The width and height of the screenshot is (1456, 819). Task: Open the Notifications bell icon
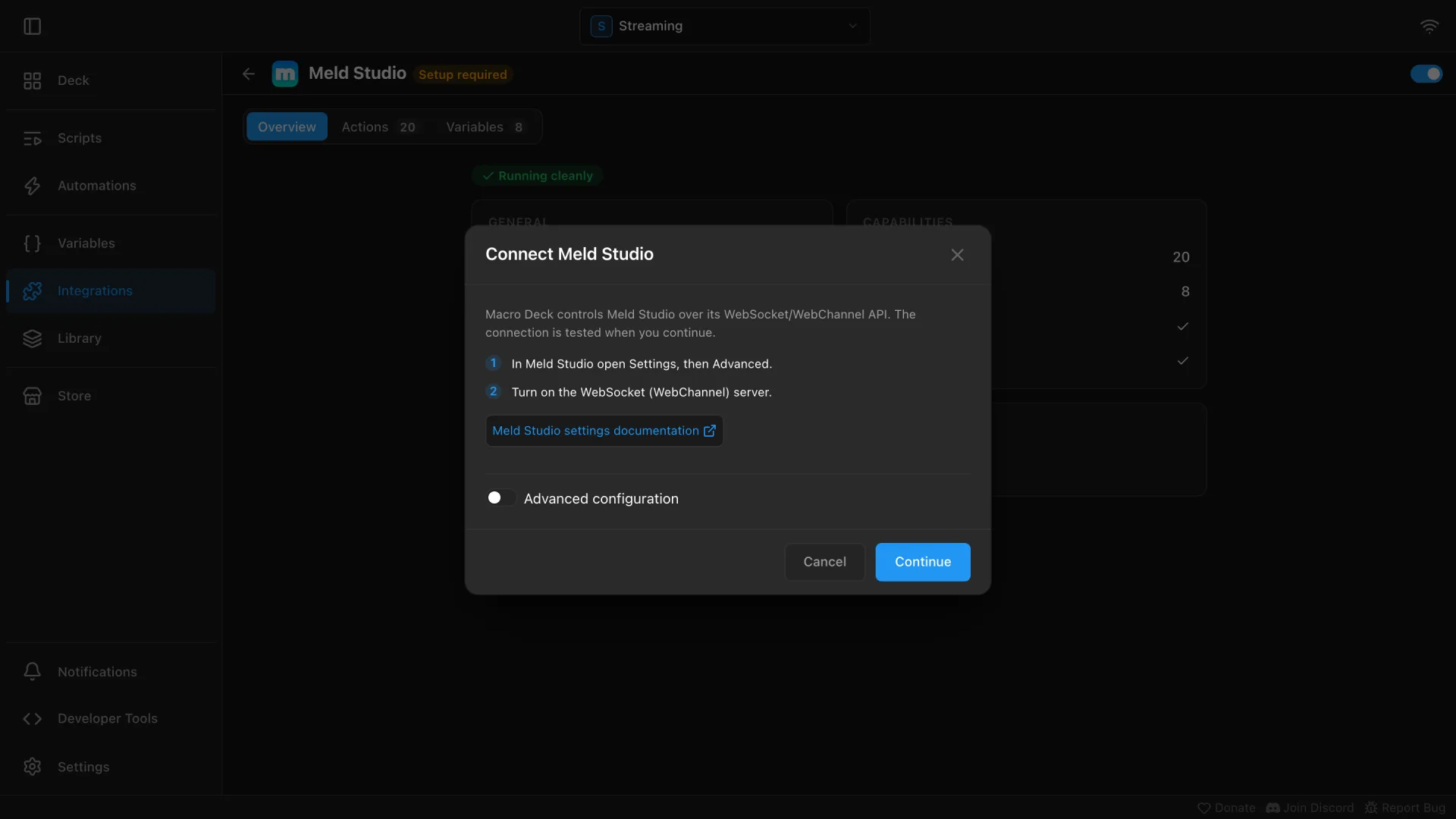click(x=32, y=672)
